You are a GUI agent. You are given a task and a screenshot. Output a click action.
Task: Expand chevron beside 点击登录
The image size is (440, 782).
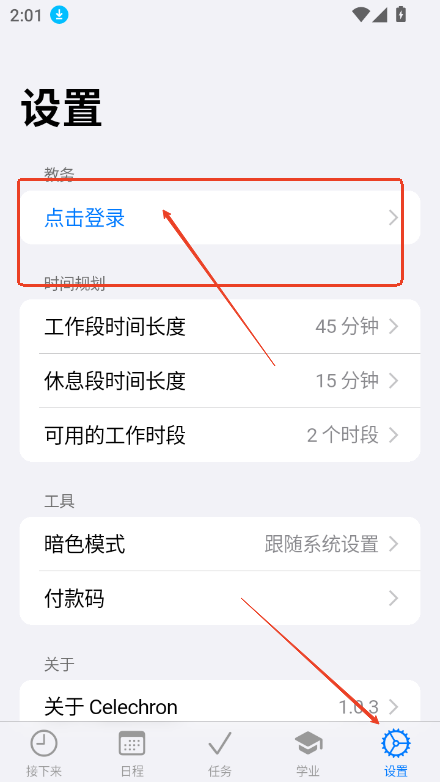(393, 218)
